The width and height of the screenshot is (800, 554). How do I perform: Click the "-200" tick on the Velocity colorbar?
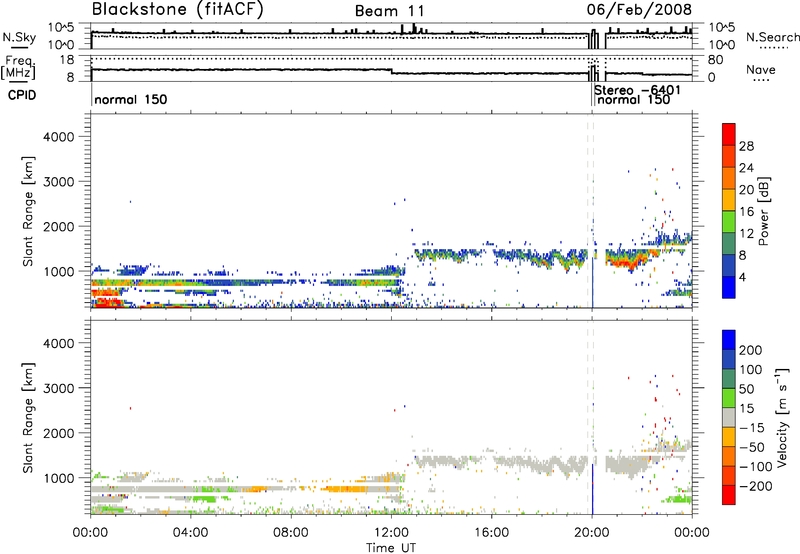point(755,486)
